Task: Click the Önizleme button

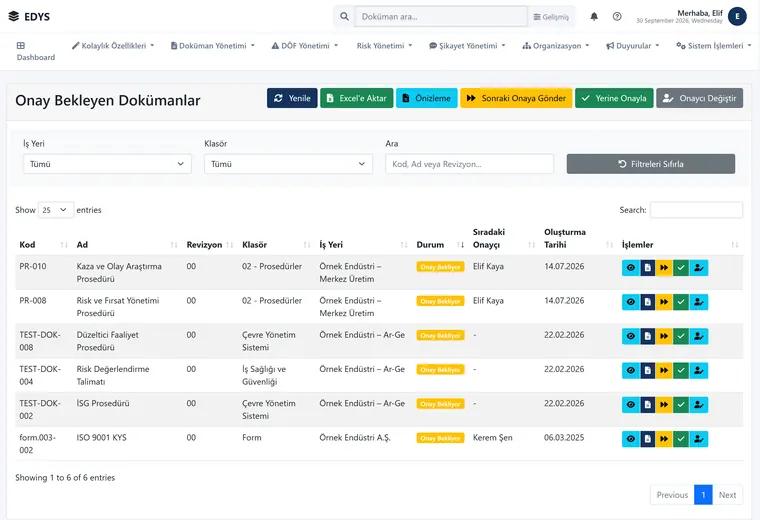Action: pyautogui.click(x=427, y=98)
